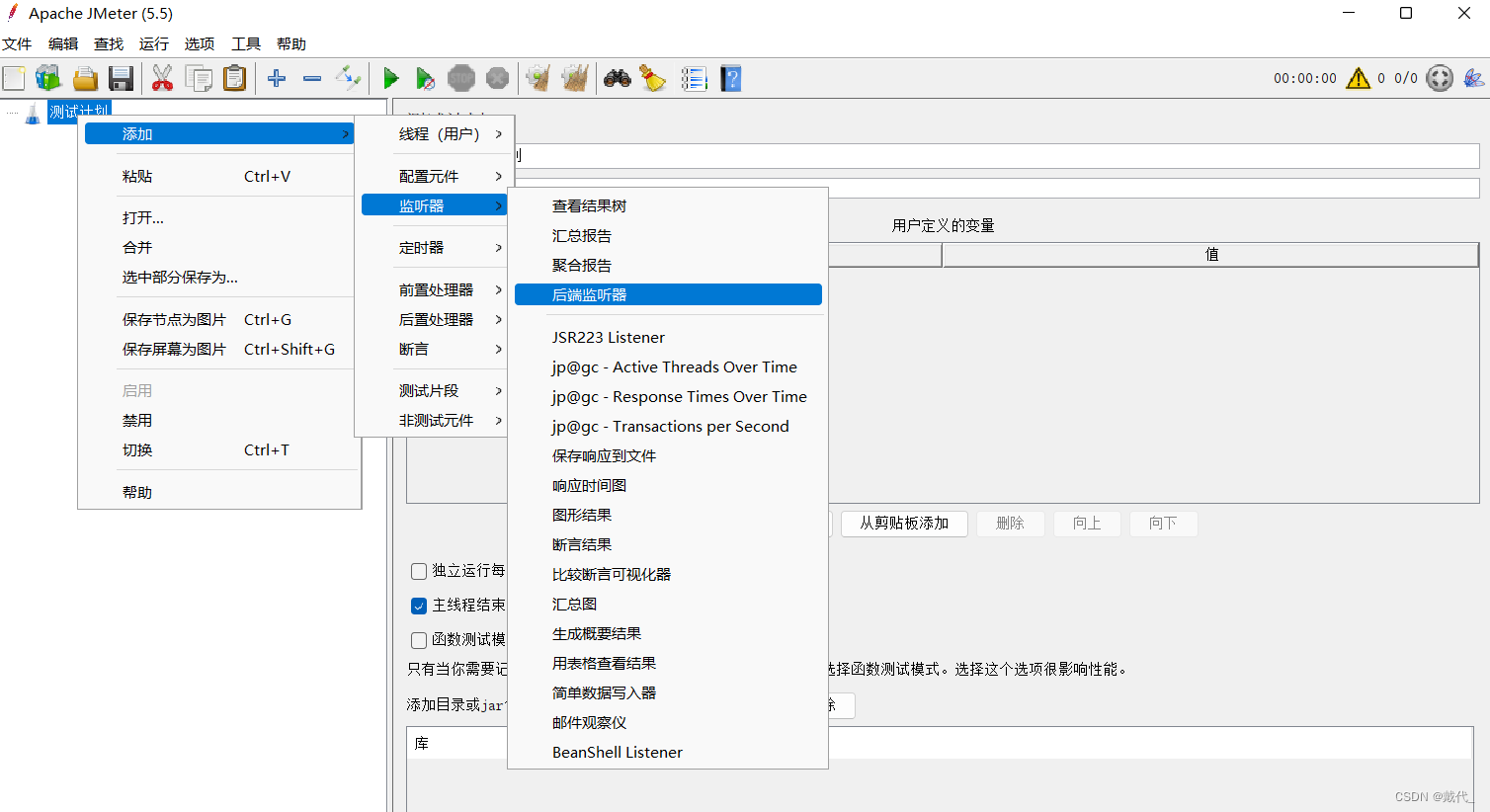Expand the 前置处理器 submenu

[x=434, y=289]
